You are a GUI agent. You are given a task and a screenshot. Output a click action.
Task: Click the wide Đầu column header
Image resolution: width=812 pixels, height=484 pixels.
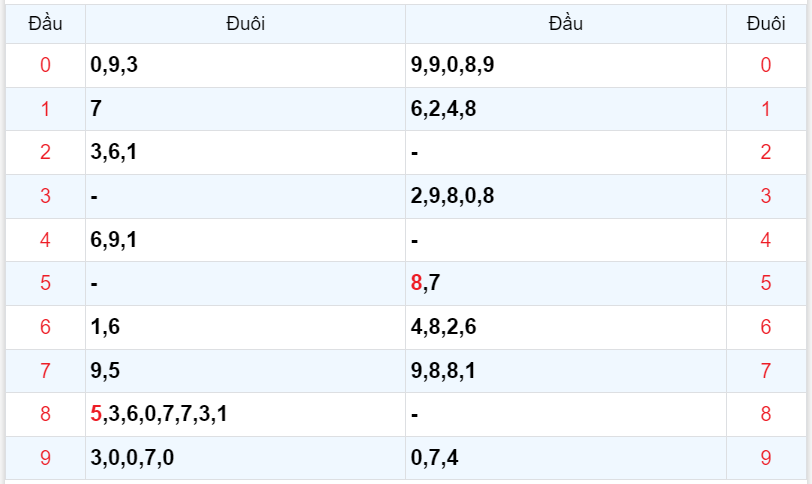click(565, 23)
